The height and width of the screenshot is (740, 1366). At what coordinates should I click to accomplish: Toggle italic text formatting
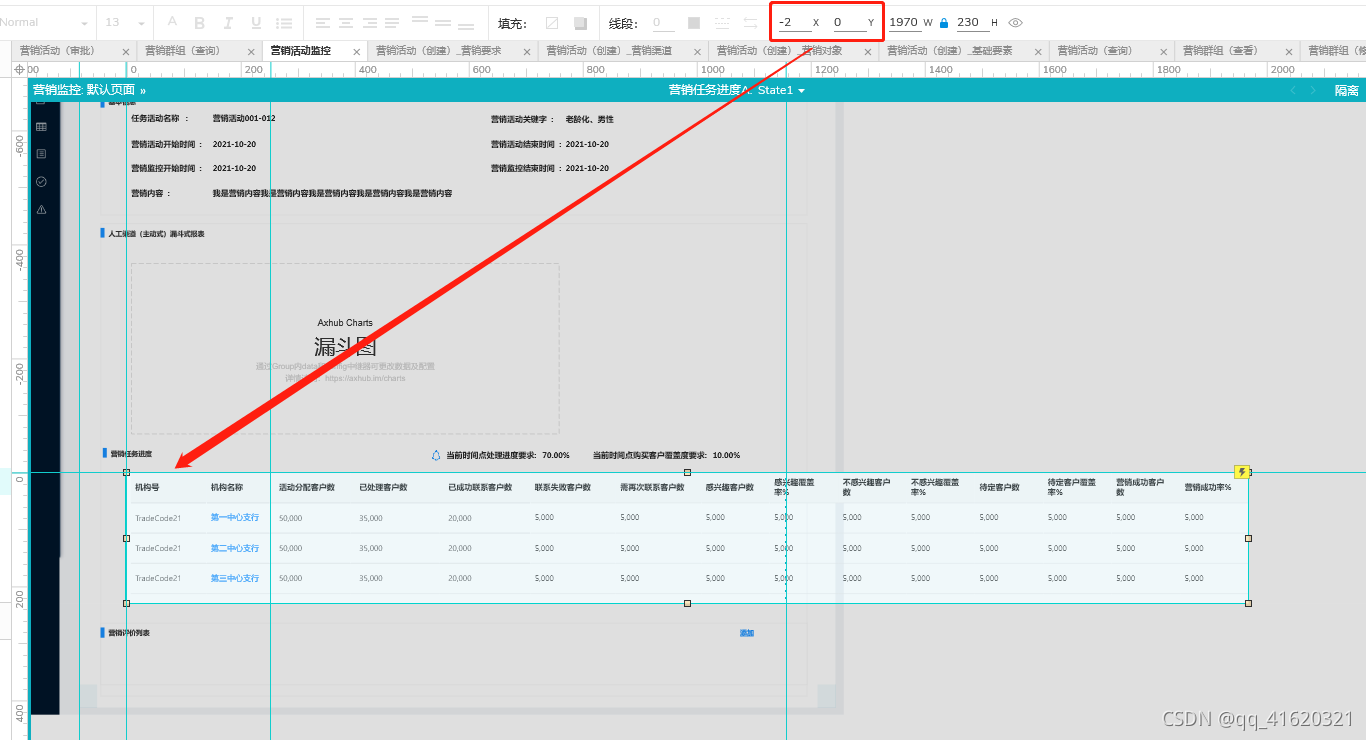click(229, 22)
